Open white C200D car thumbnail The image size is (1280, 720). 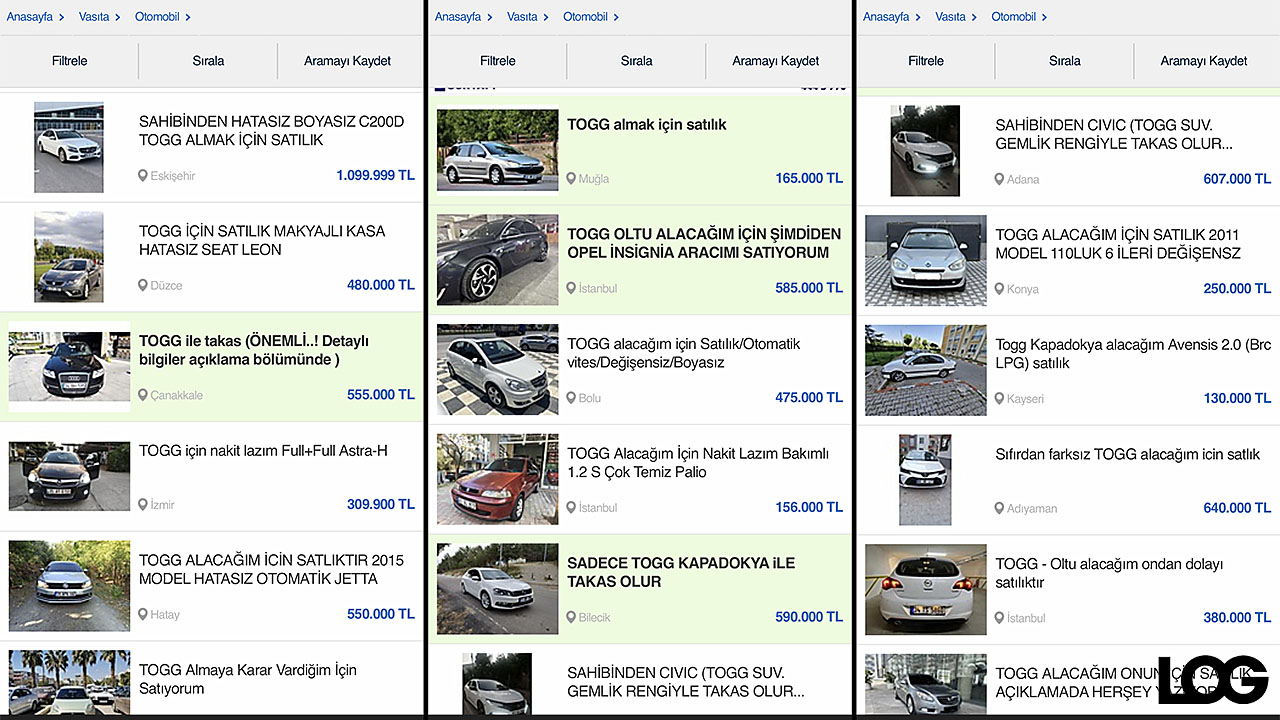(69, 147)
